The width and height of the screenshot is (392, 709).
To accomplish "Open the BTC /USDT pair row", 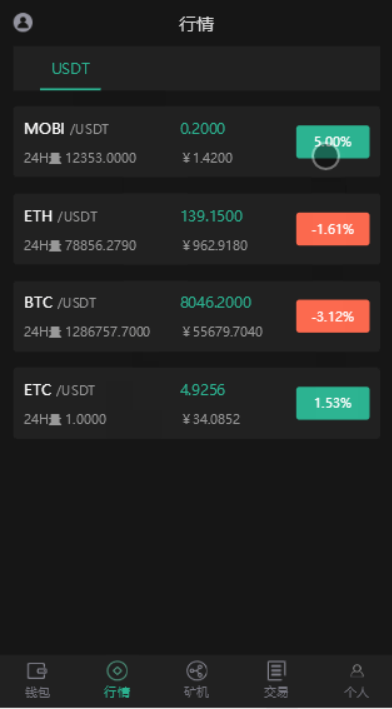I will [197, 316].
